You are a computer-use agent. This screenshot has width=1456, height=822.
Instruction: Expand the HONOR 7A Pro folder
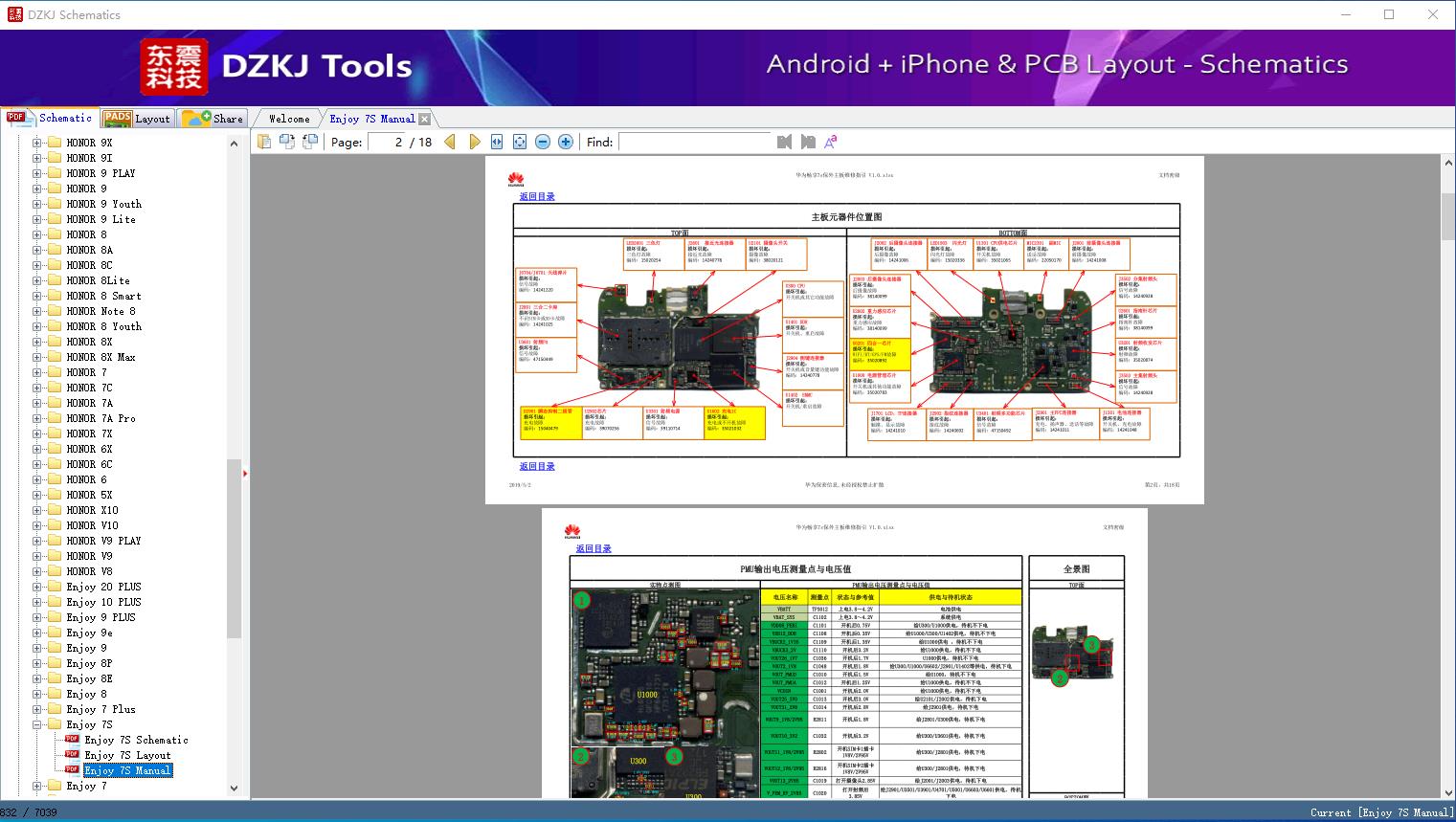point(37,418)
